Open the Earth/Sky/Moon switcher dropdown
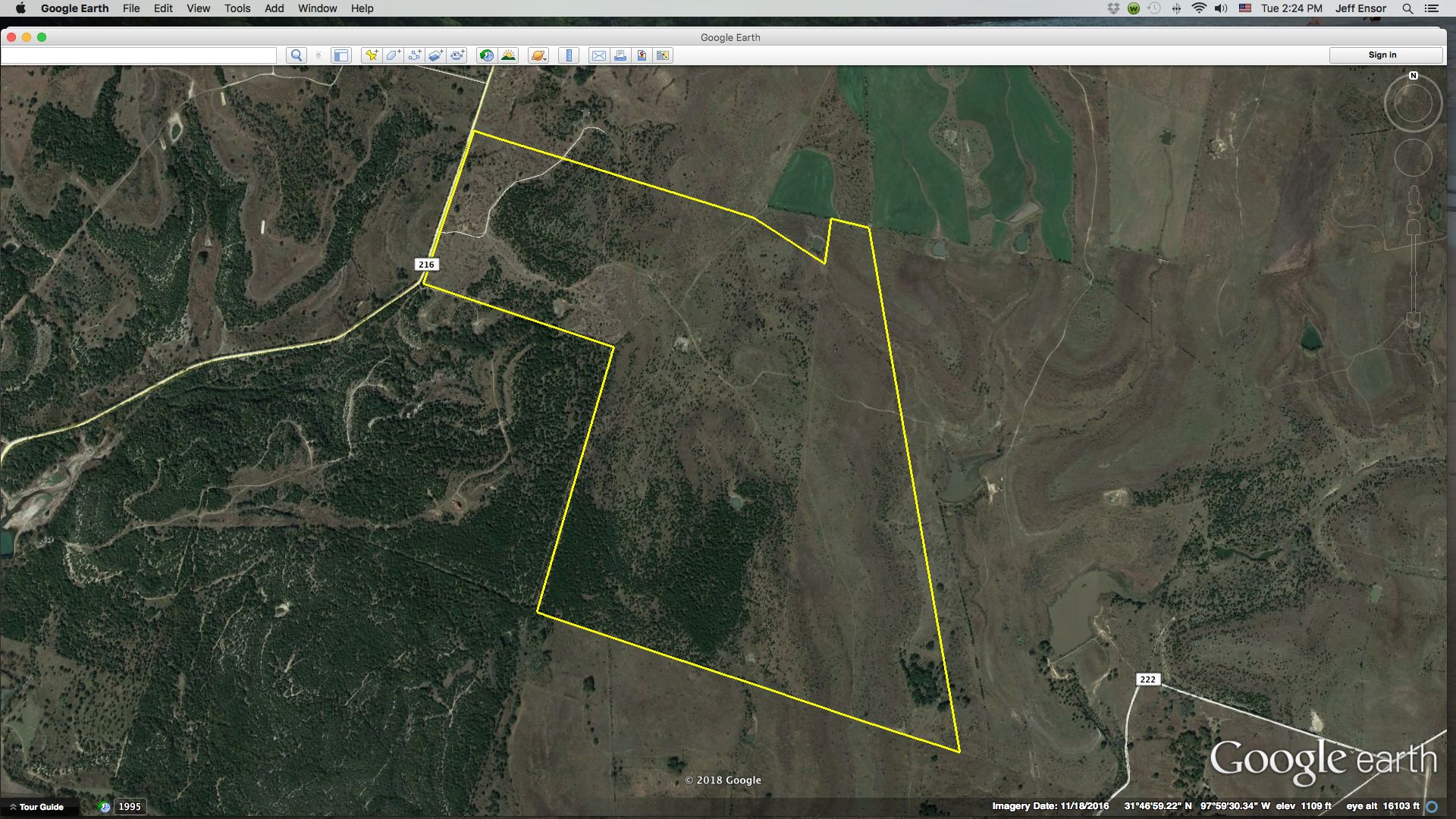The height and width of the screenshot is (819, 1456). [x=537, y=55]
